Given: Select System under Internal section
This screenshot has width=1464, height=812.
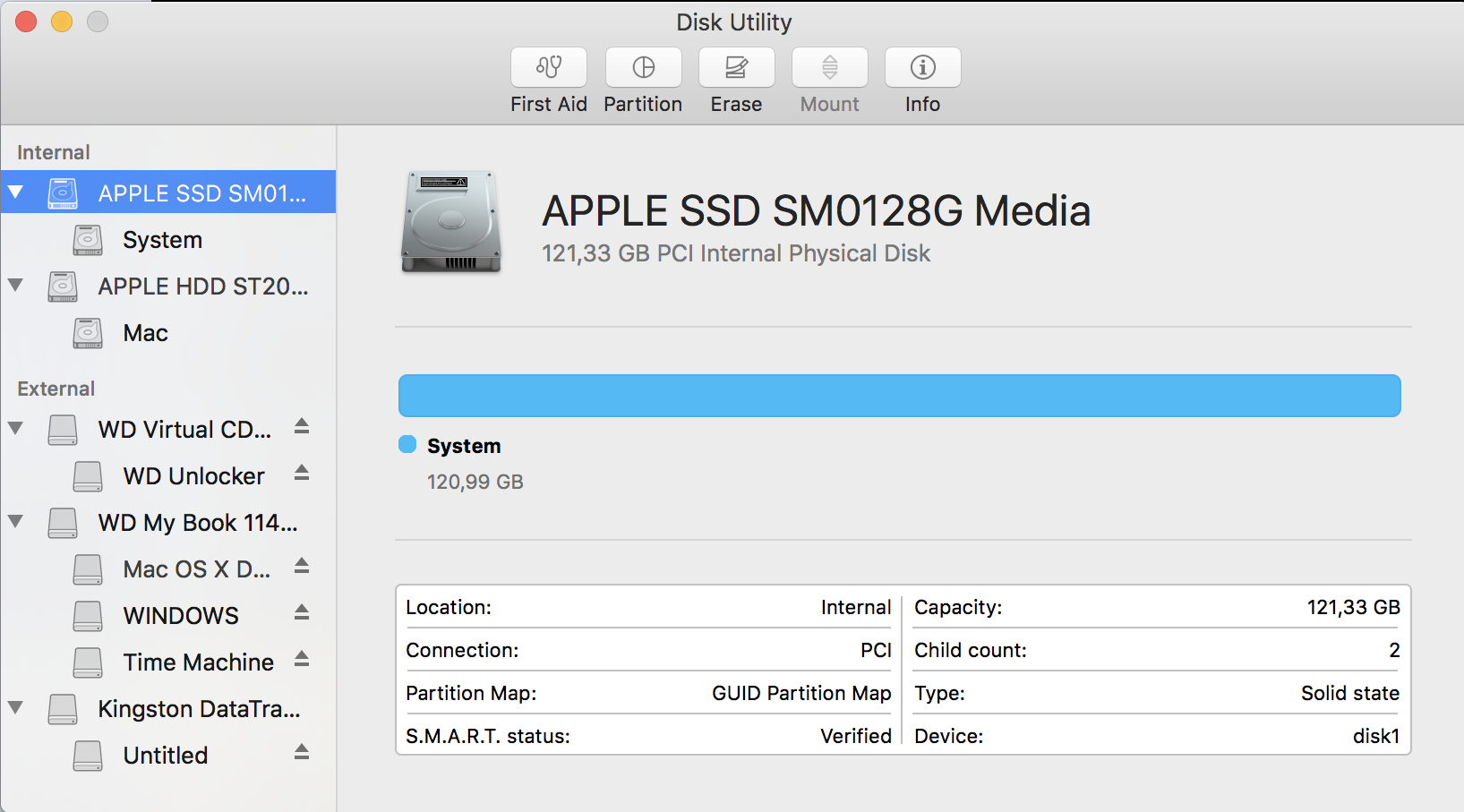Looking at the screenshot, I should tap(162, 239).
